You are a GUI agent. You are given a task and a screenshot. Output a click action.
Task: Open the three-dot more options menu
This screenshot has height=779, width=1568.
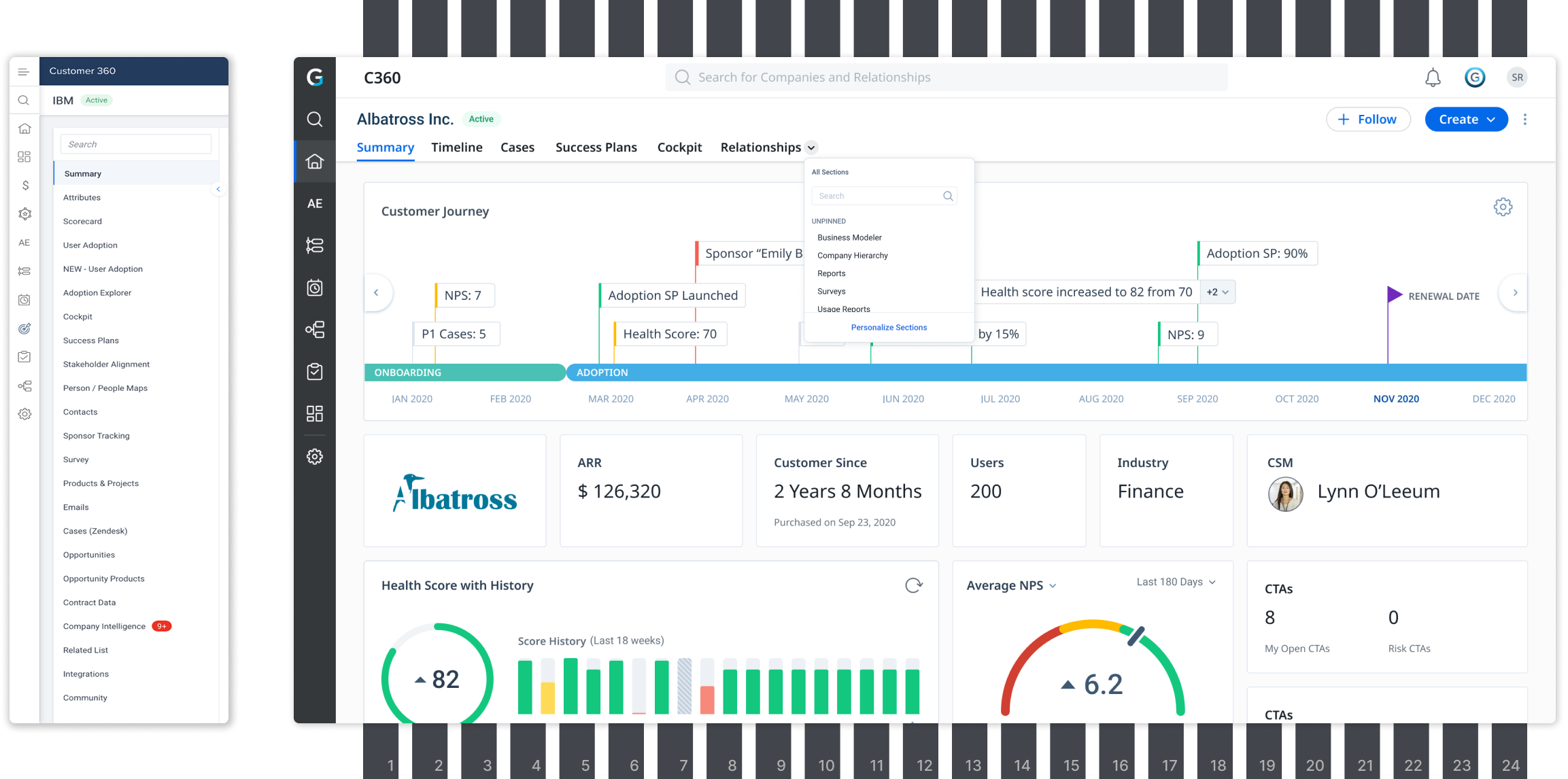coord(1525,119)
